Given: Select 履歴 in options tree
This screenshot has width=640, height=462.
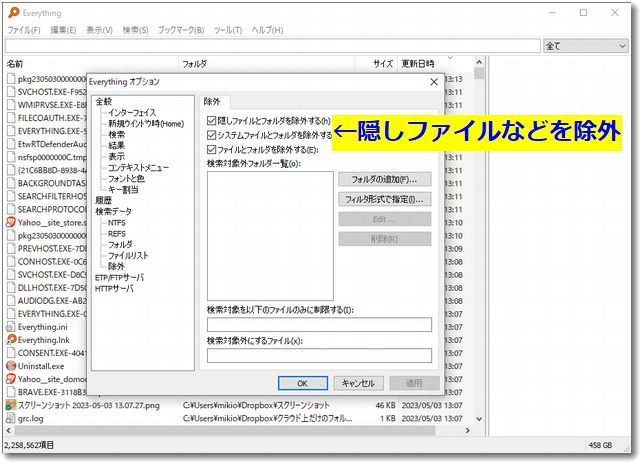Looking at the screenshot, I should [104, 200].
